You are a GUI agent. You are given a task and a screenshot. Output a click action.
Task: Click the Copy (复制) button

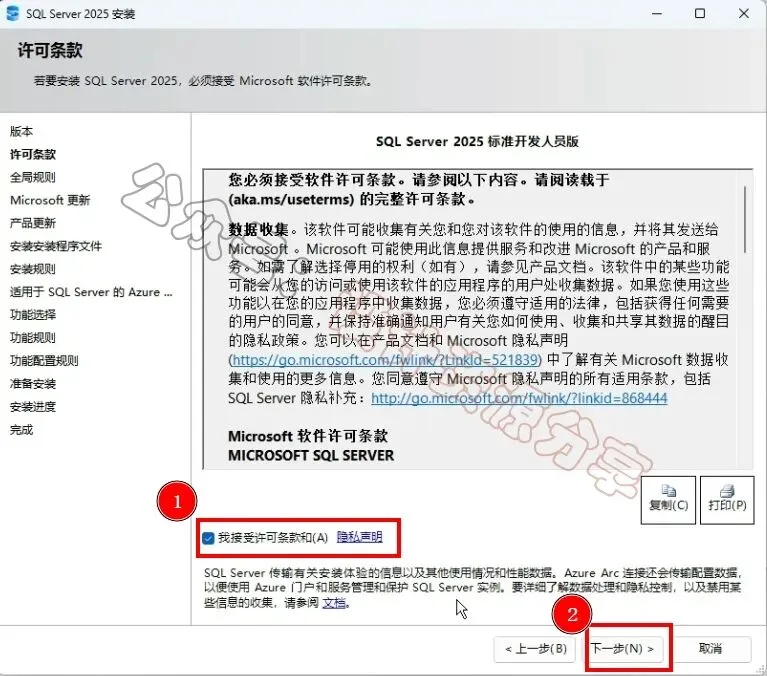point(668,500)
